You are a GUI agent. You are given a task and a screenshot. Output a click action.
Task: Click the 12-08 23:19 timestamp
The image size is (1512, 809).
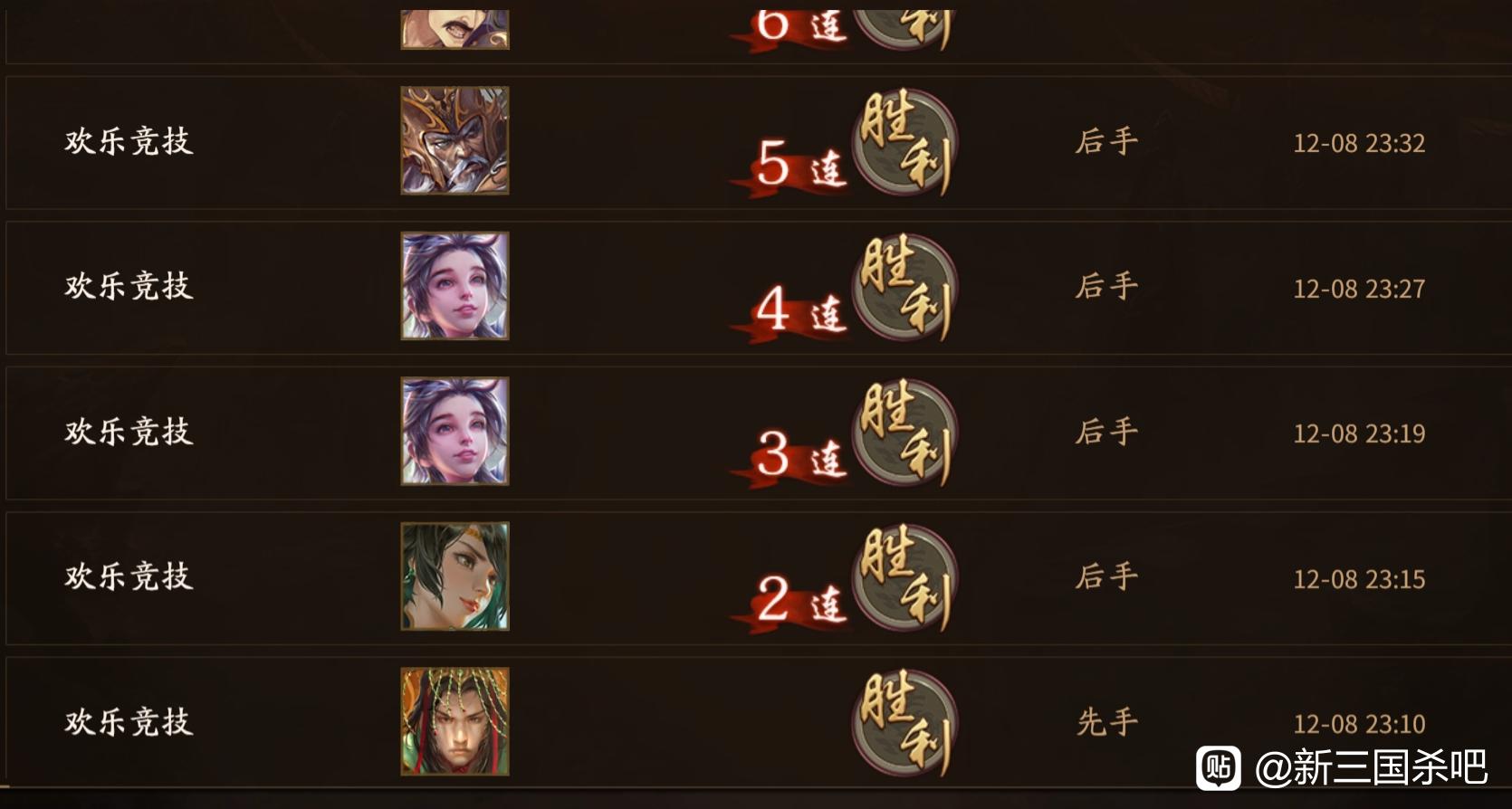pyautogui.click(x=1359, y=433)
